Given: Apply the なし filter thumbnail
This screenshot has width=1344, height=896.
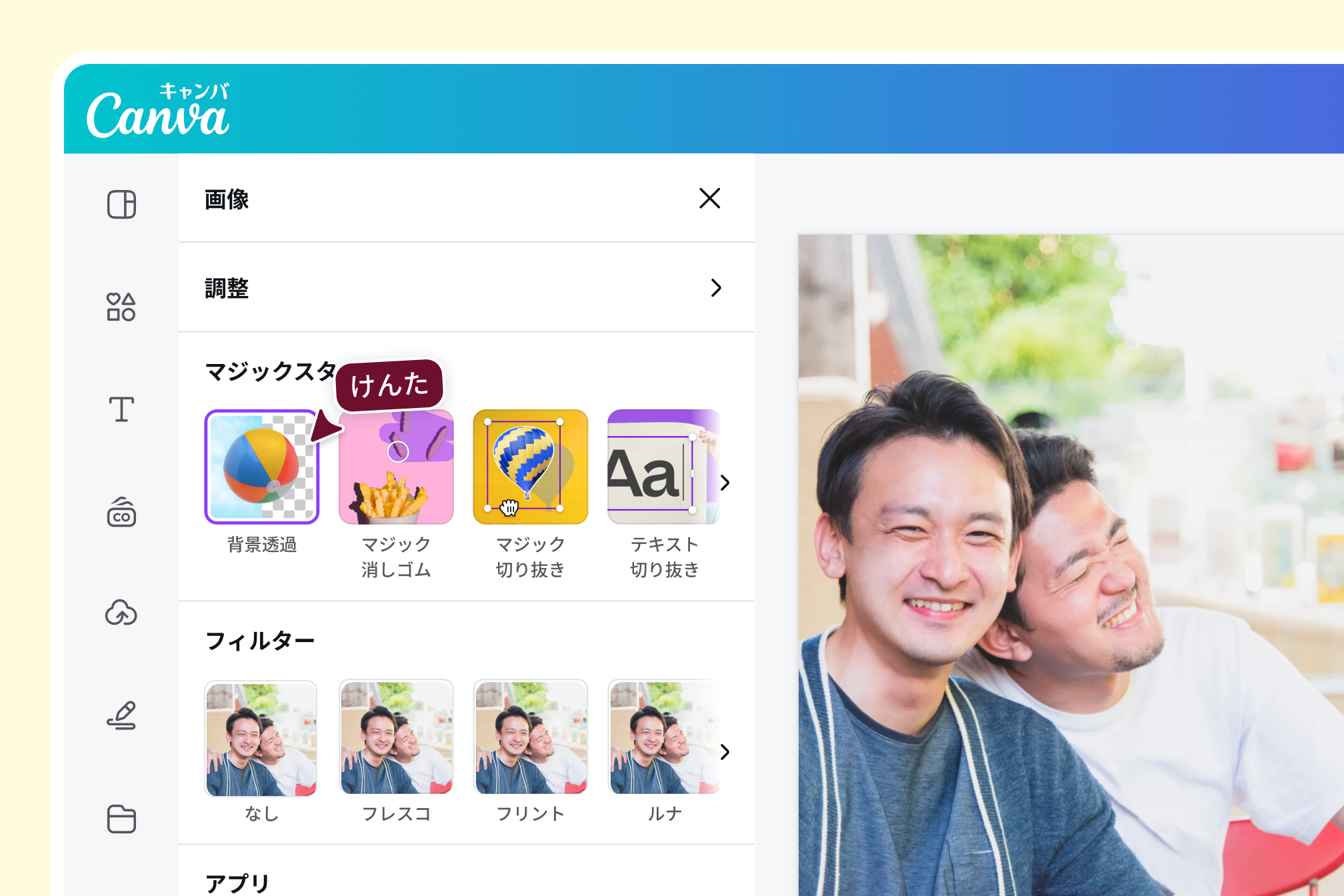Looking at the screenshot, I should click(261, 738).
